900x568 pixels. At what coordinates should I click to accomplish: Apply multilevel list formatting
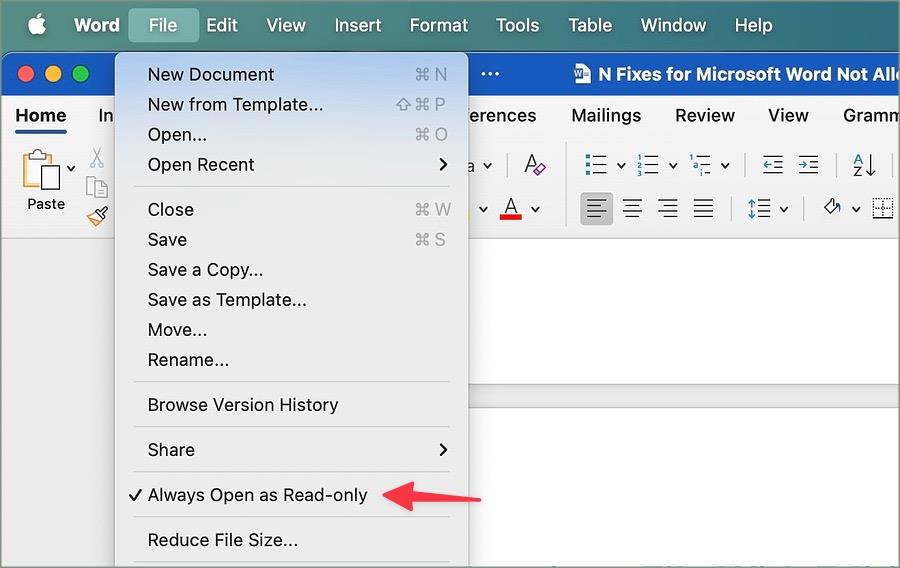(700, 165)
